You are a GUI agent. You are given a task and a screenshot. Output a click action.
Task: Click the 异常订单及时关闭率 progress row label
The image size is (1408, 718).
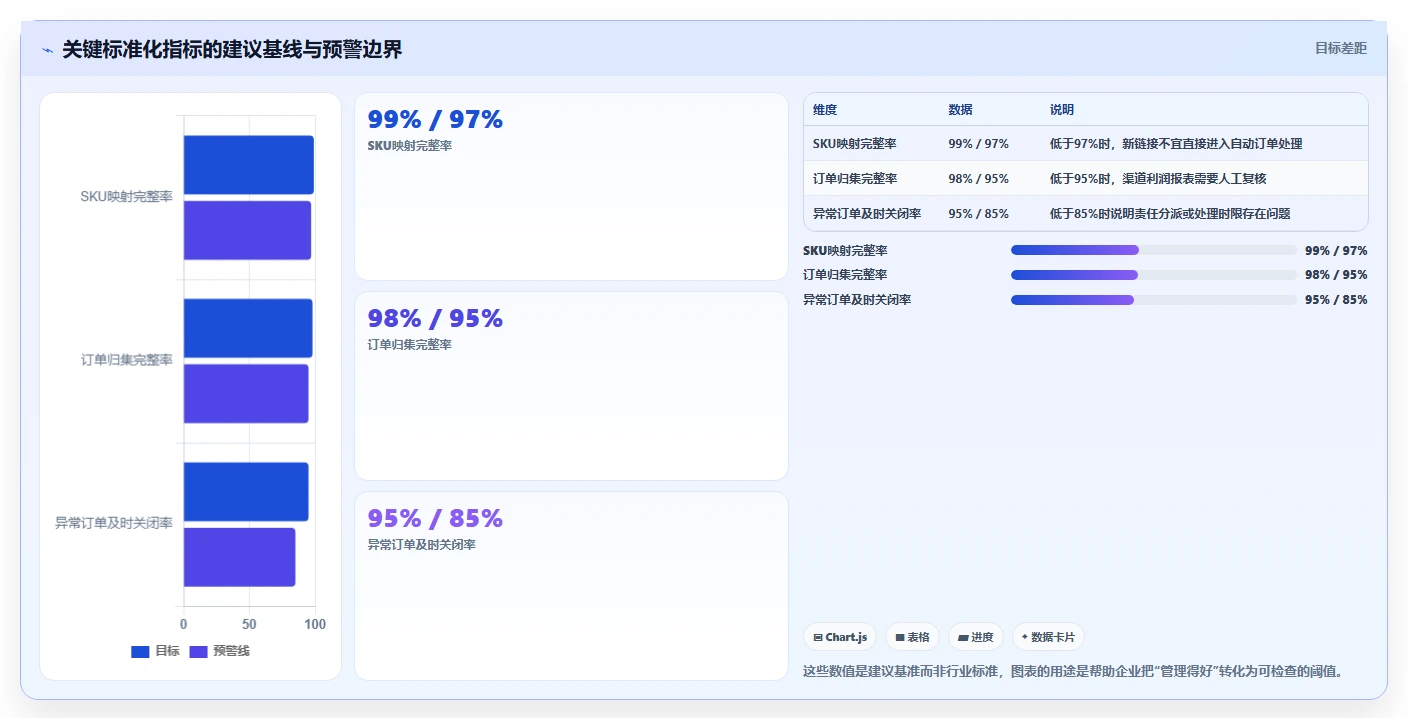[857, 300]
